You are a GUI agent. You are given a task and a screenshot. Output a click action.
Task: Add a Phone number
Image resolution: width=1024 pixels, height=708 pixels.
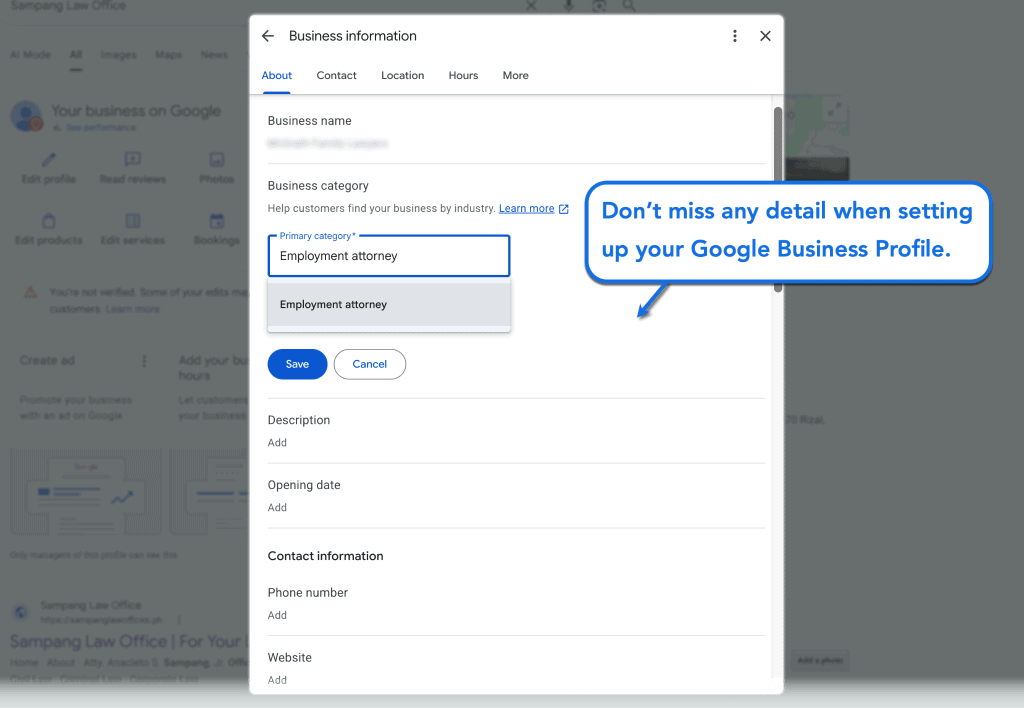click(x=277, y=615)
